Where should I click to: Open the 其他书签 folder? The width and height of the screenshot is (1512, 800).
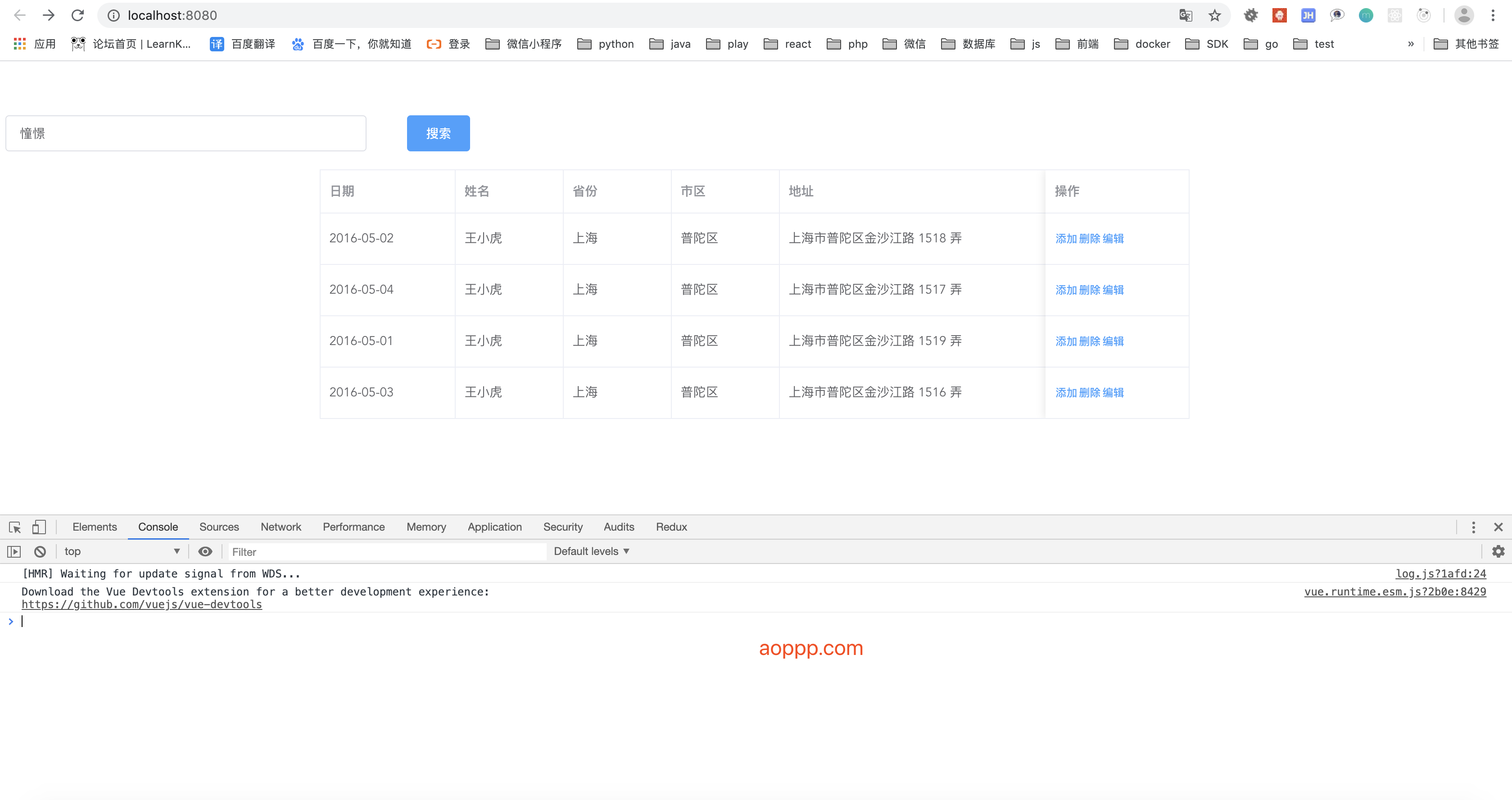(x=1466, y=44)
